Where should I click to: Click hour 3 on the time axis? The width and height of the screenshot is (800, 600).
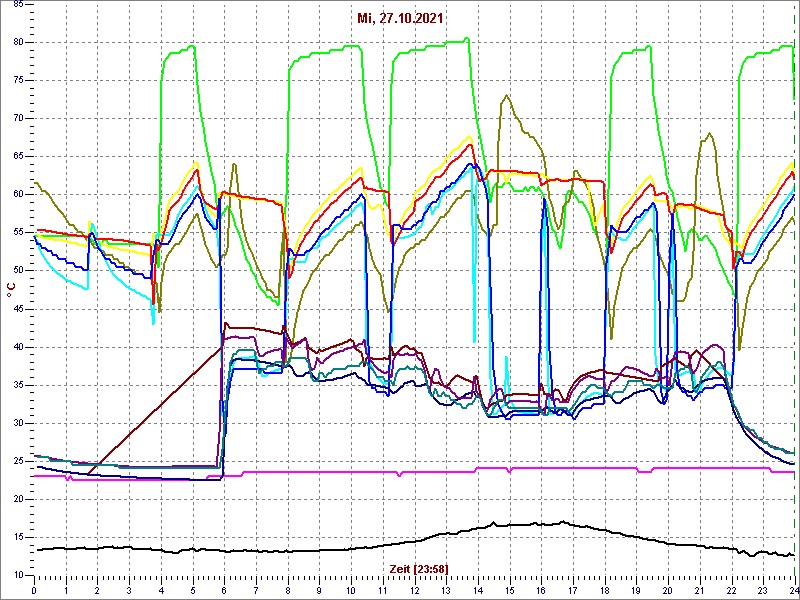coord(129,588)
